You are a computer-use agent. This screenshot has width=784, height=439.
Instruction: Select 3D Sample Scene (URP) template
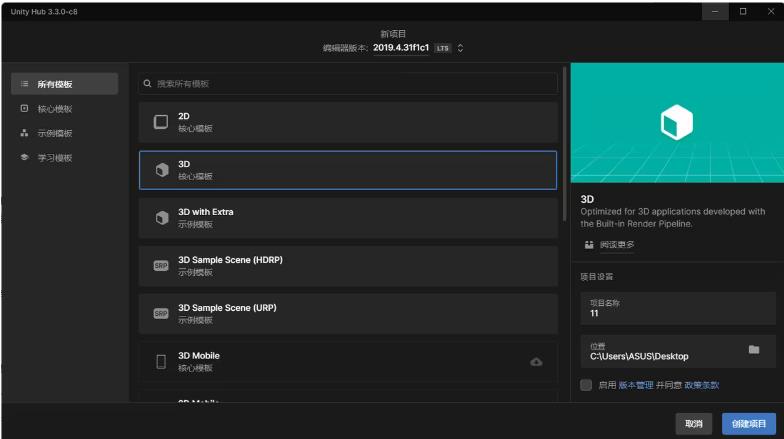tap(348, 314)
